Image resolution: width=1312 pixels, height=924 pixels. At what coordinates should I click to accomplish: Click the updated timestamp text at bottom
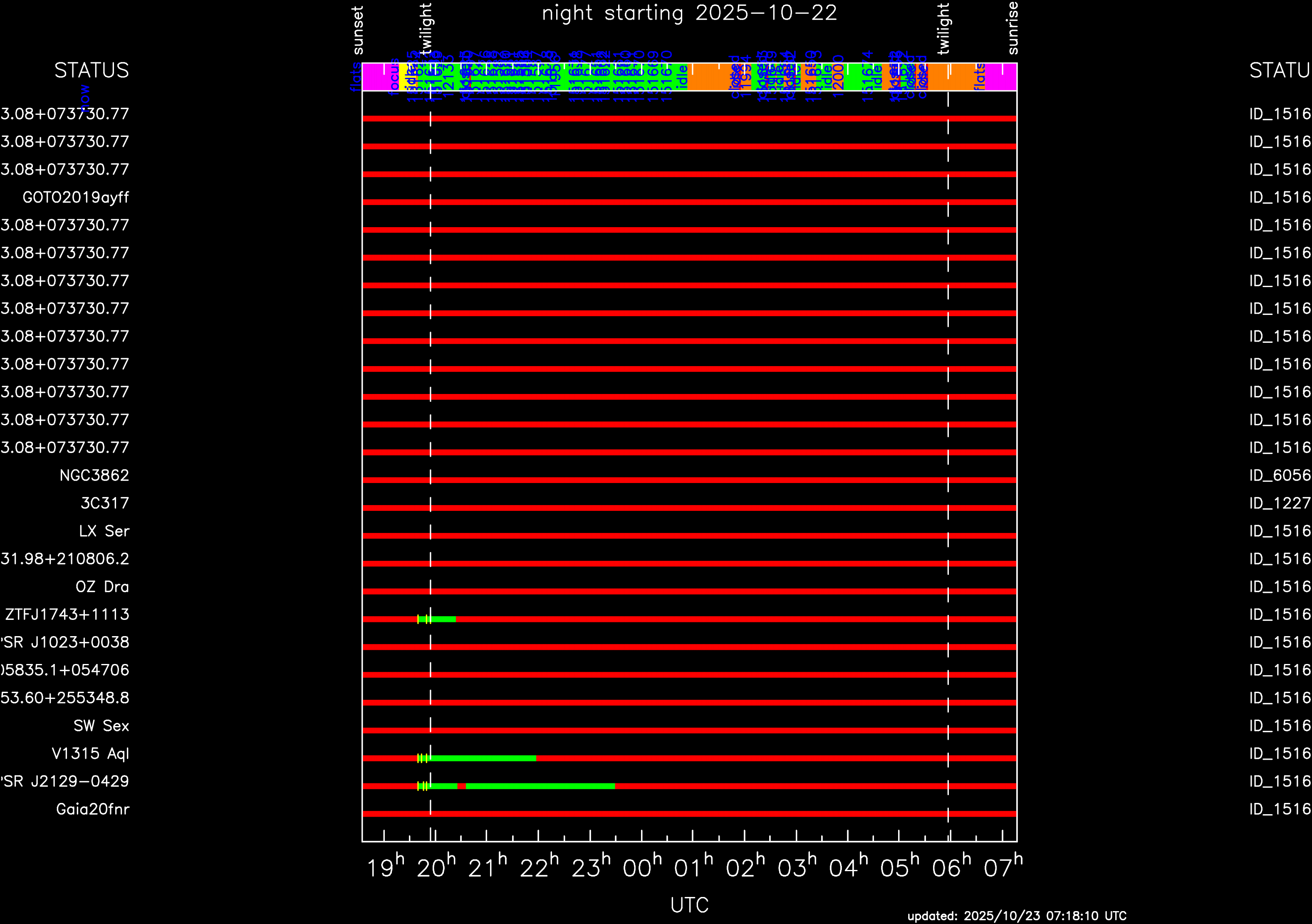point(1017,916)
